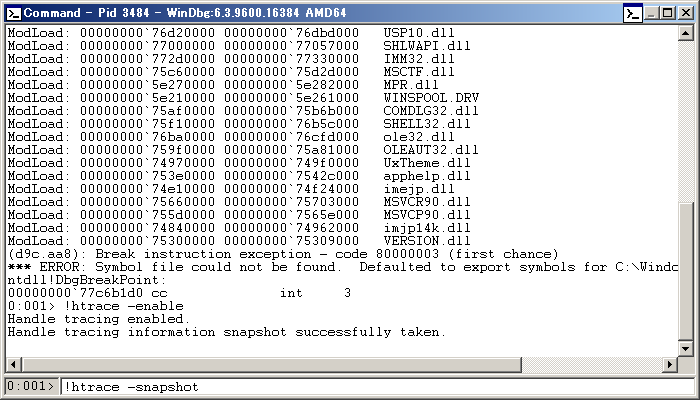Viewport: 700px width, 400px height.
Task: Click the OLEAUT32.dll module name
Action: tap(431, 150)
